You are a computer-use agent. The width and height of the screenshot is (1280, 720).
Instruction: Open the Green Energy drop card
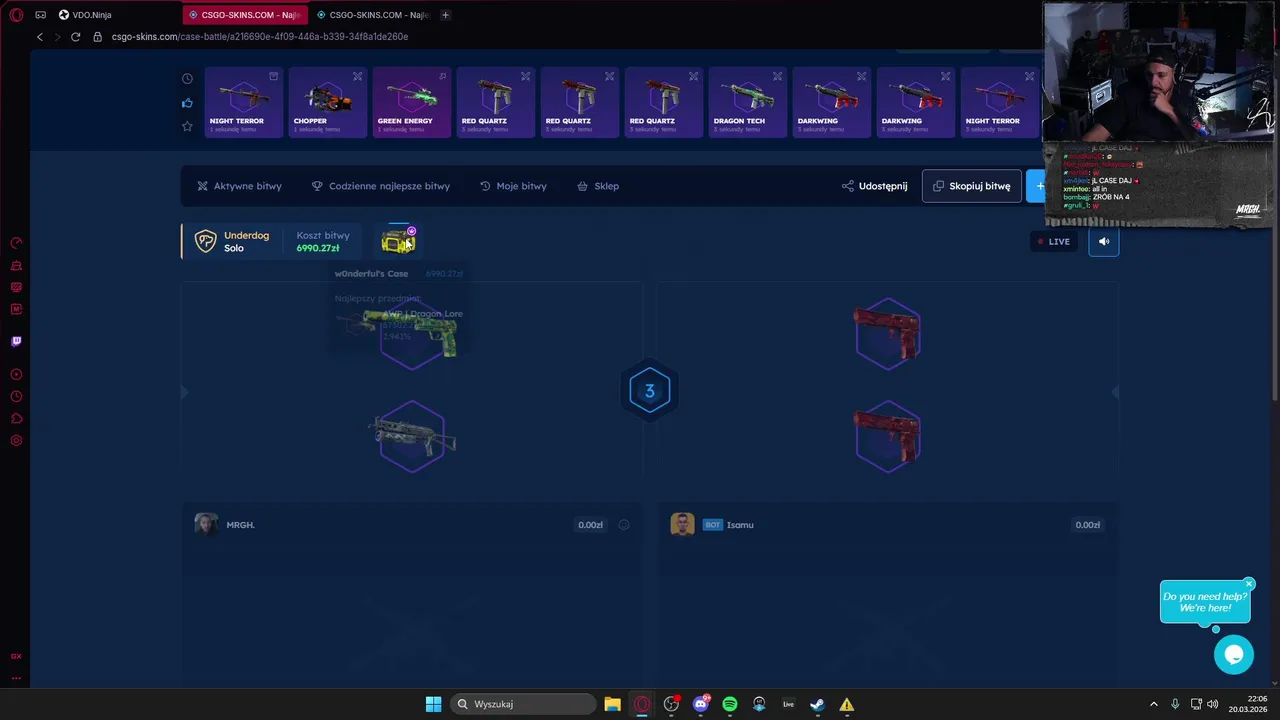[412, 102]
